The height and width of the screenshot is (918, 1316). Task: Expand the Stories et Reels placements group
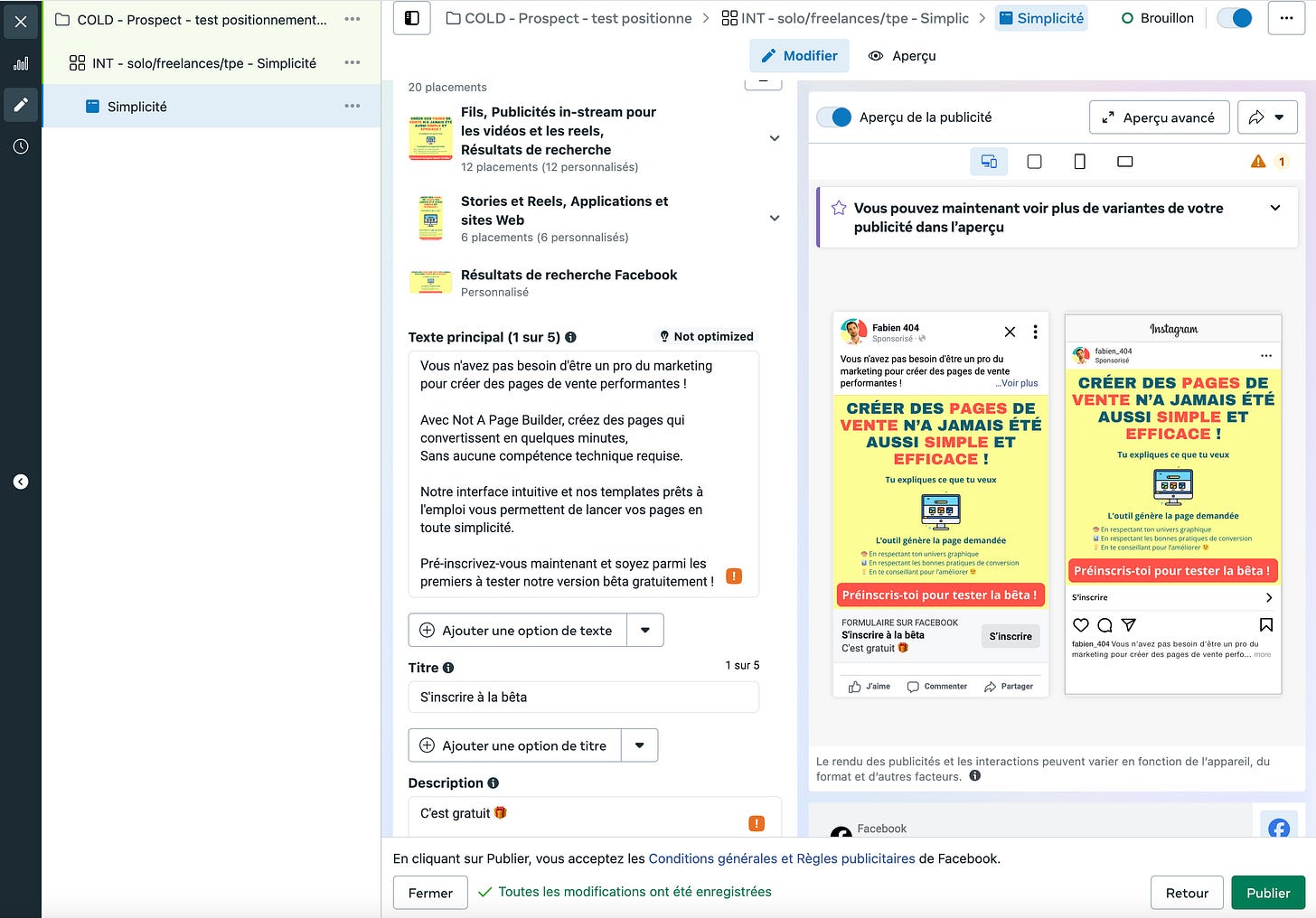click(x=775, y=218)
